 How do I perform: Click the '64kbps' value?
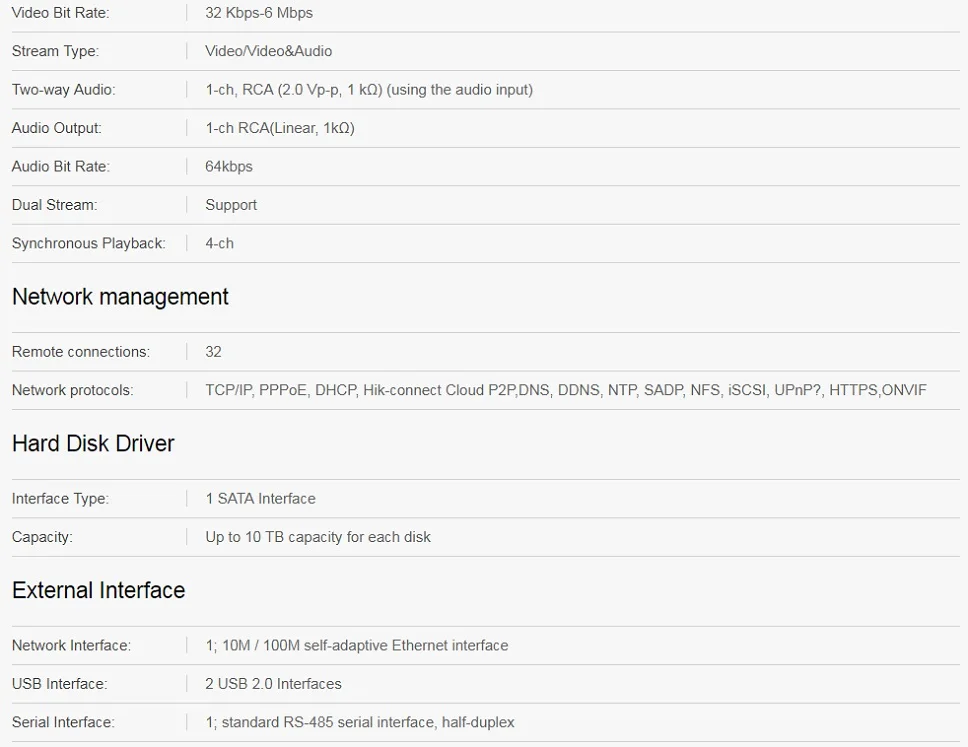click(x=229, y=167)
